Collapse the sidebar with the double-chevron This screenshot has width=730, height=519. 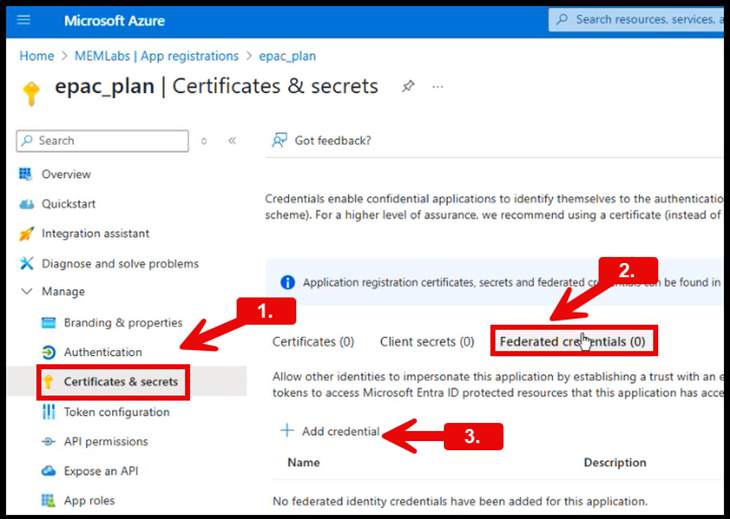pos(232,141)
